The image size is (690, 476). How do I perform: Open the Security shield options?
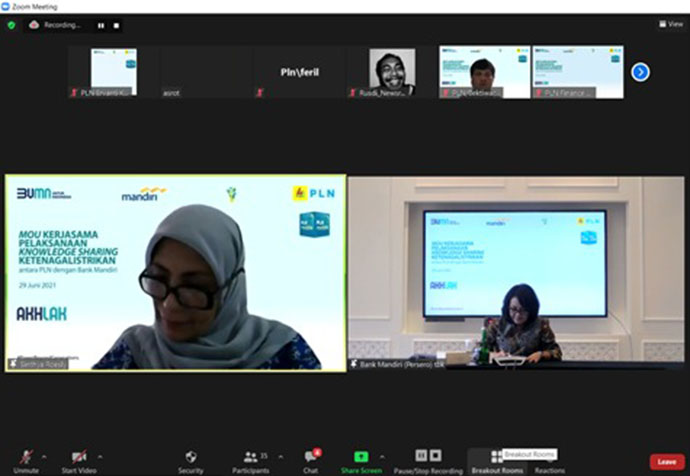(x=190, y=457)
